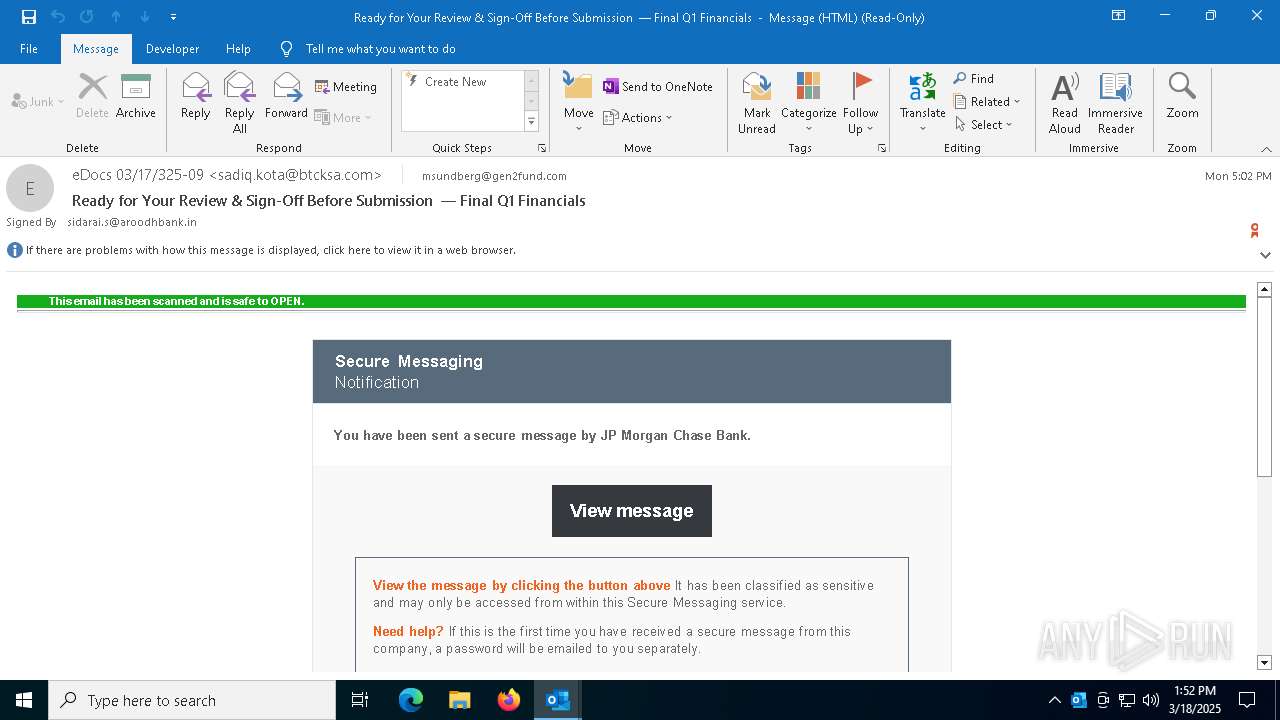
Task: Launch Immersive Reader
Action: tap(1115, 102)
